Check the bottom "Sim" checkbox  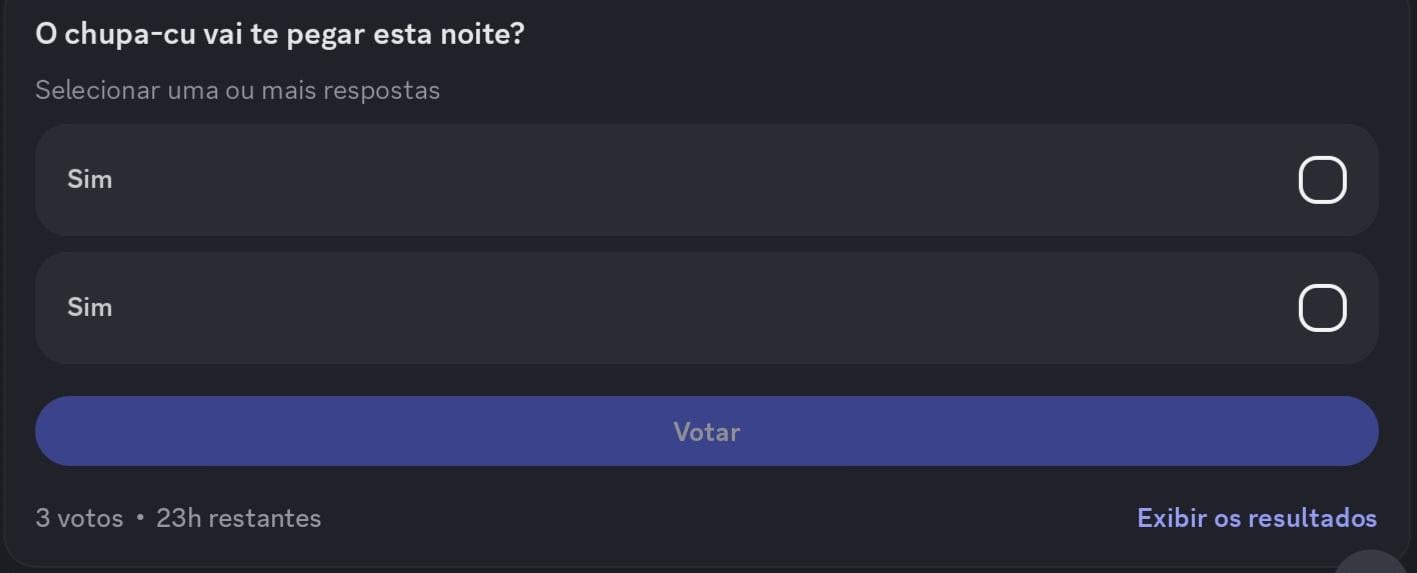click(1322, 307)
